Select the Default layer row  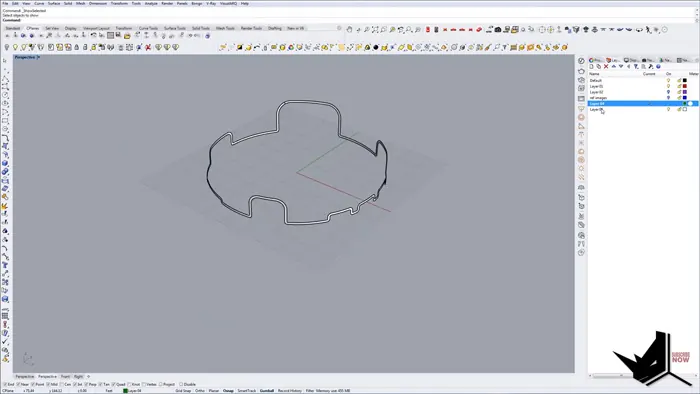(643, 81)
